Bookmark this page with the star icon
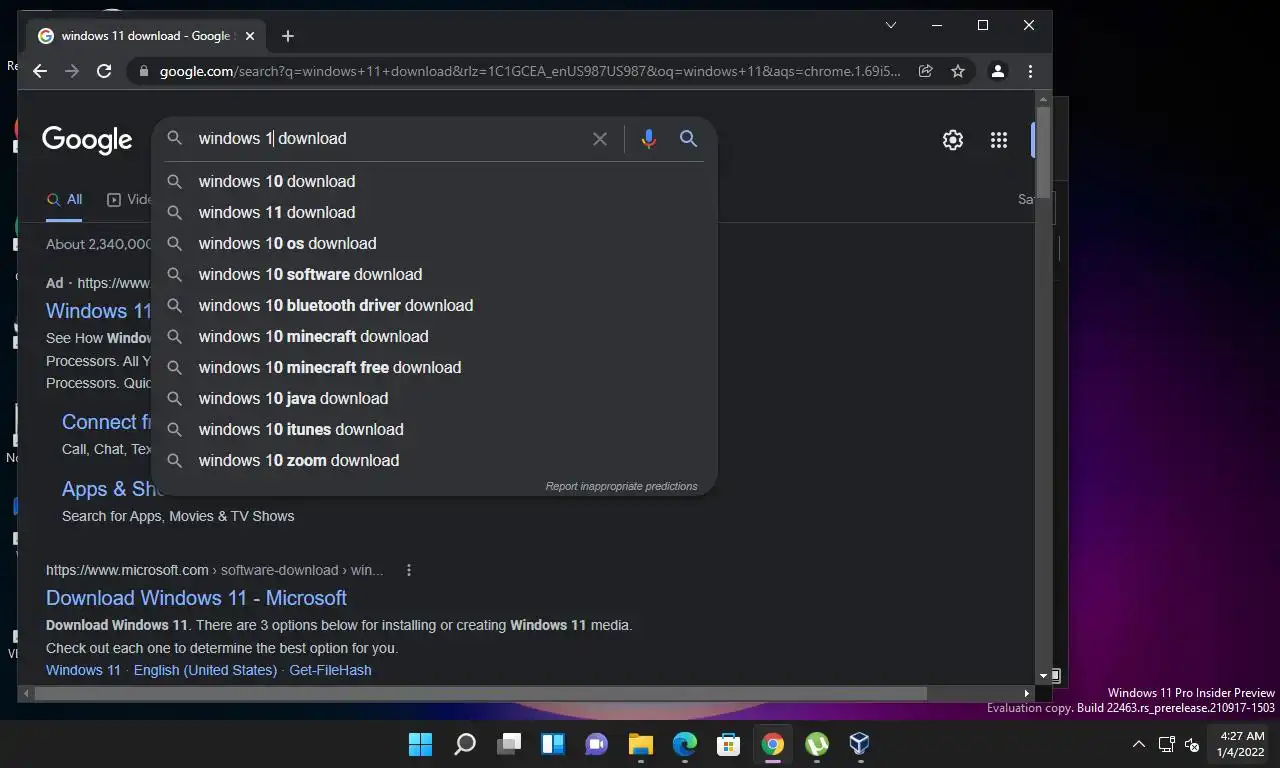This screenshot has width=1280, height=768. click(x=958, y=71)
